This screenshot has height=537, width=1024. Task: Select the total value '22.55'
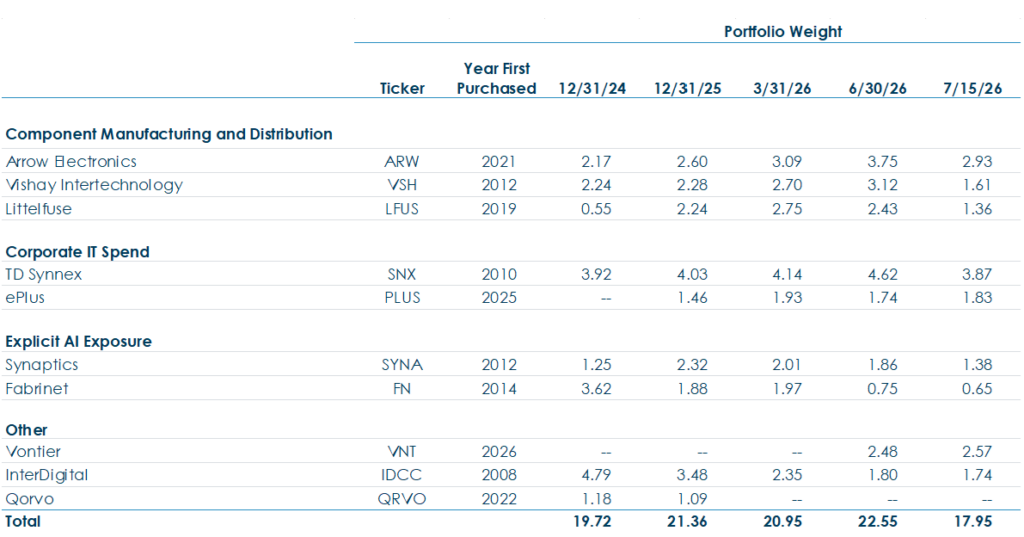click(x=878, y=521)
